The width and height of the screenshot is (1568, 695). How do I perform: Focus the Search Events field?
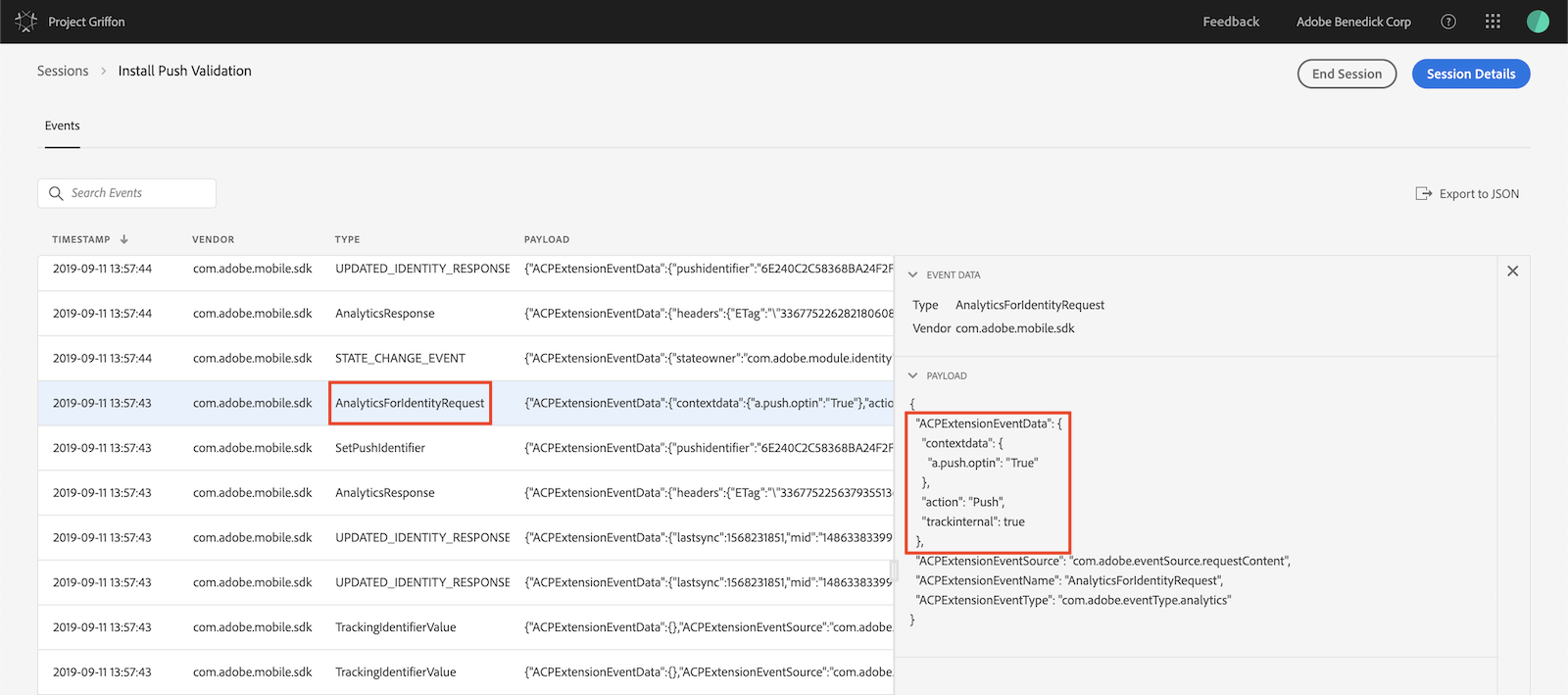pos(126,193)
